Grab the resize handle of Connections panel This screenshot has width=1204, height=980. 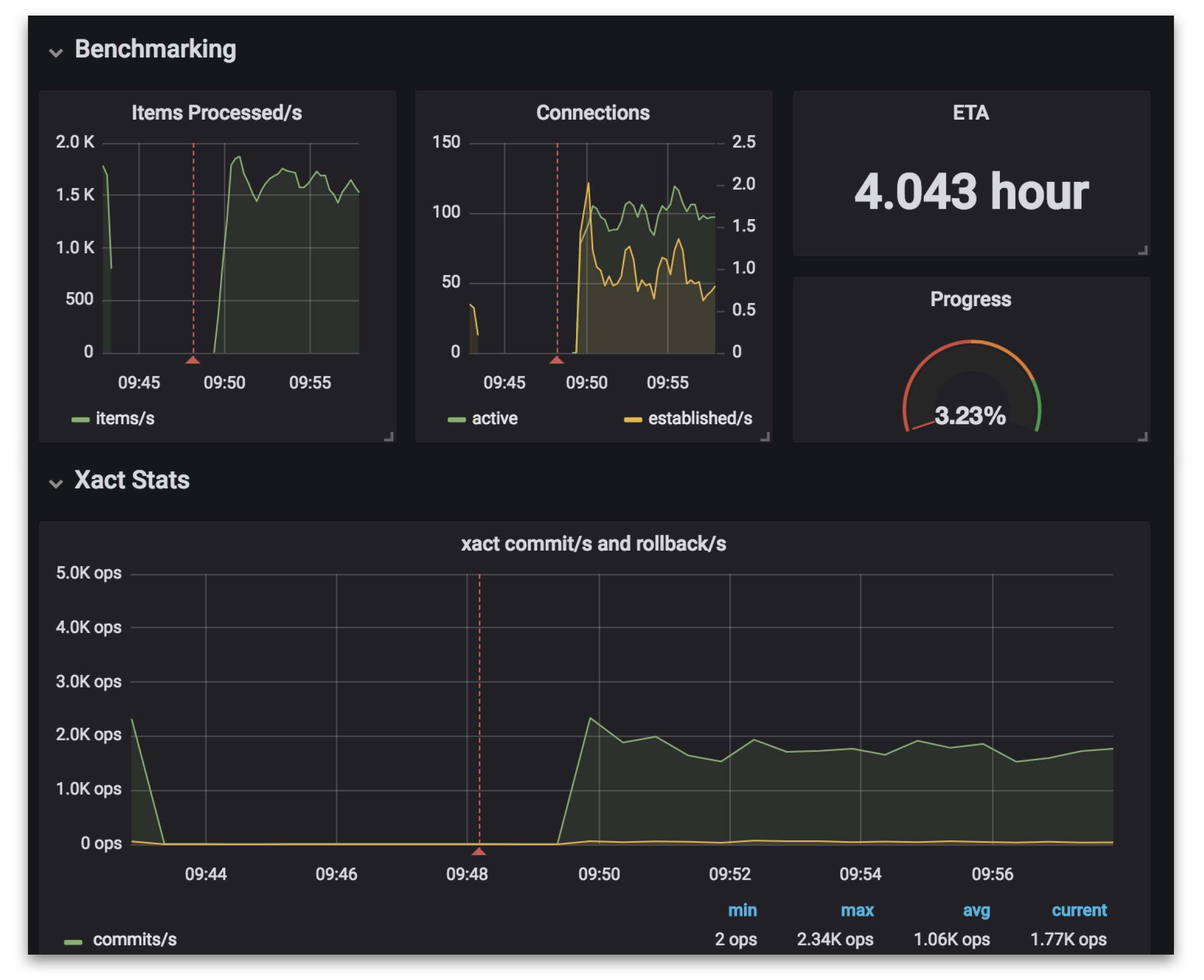point(765,436)
